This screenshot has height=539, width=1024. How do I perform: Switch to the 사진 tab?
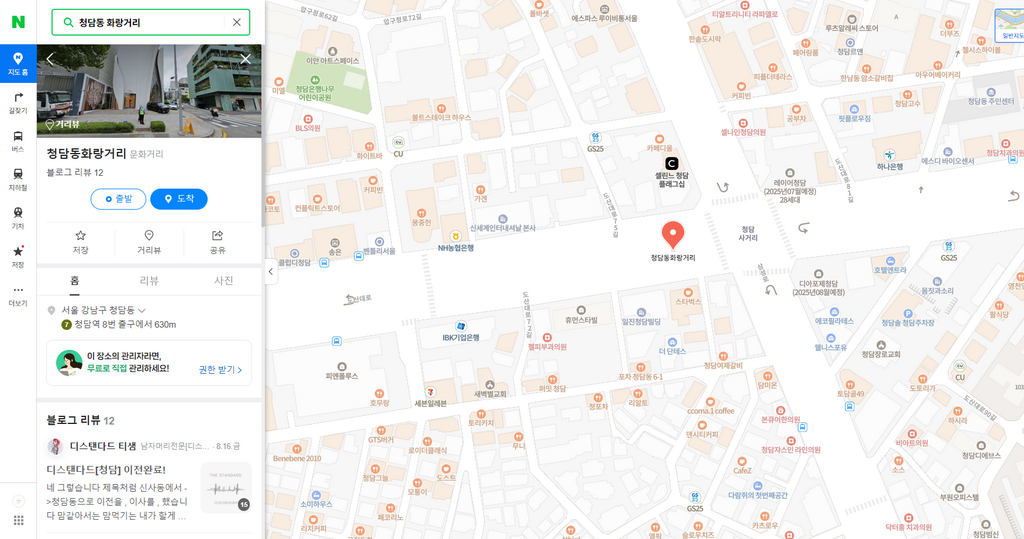click(x=223, y=281)
